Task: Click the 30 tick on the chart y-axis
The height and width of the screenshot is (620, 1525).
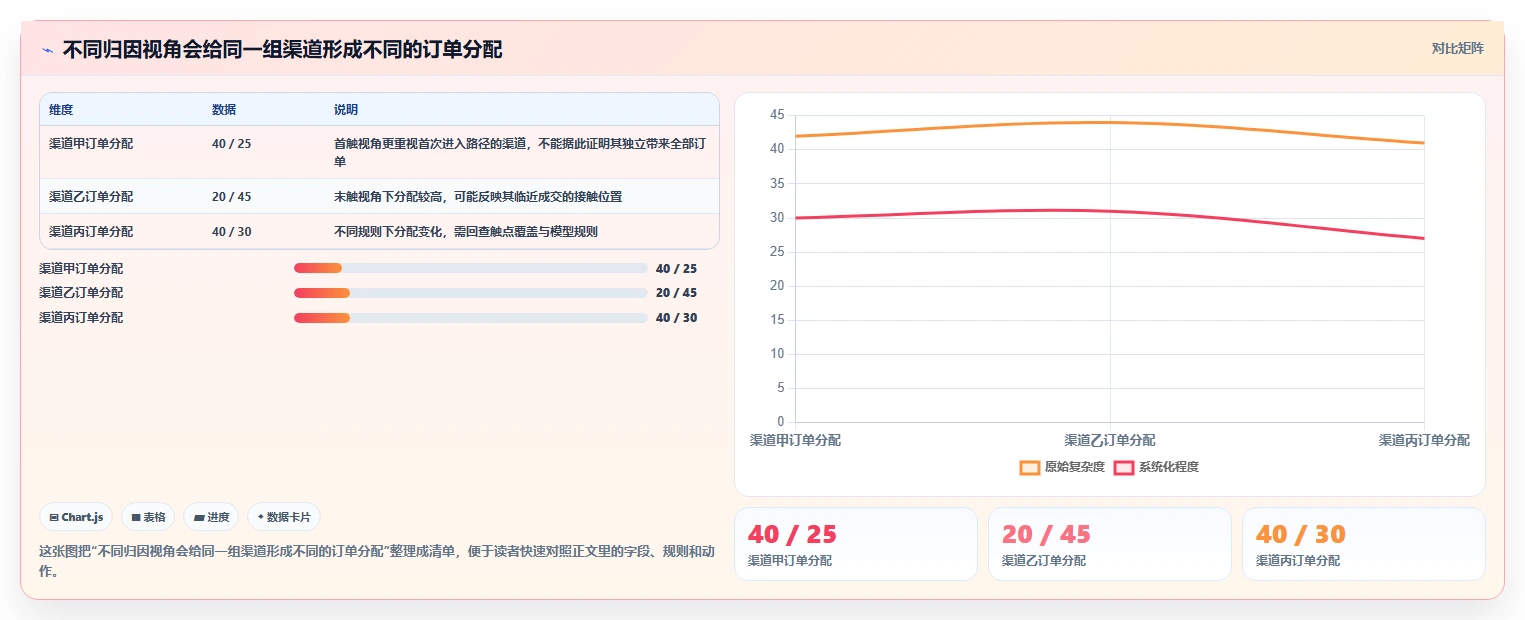Action: (x=777, y=218)
